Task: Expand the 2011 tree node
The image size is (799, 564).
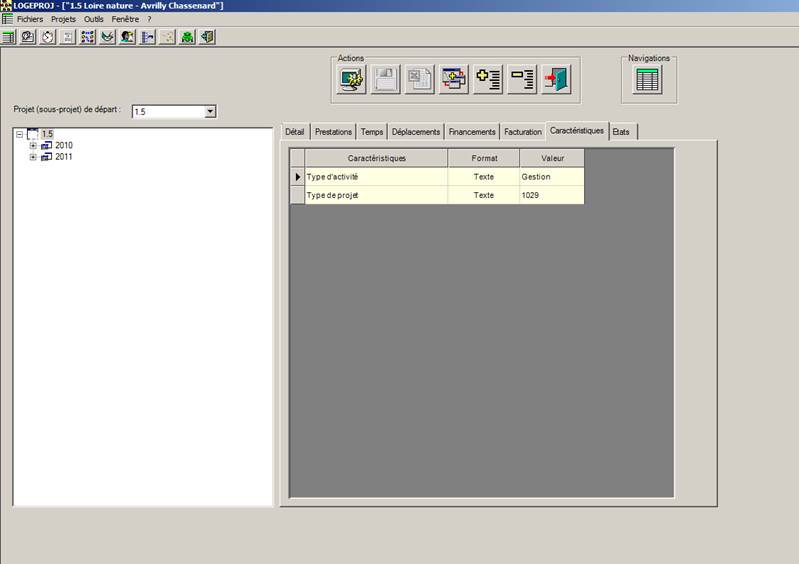Action: click(33, 157)
